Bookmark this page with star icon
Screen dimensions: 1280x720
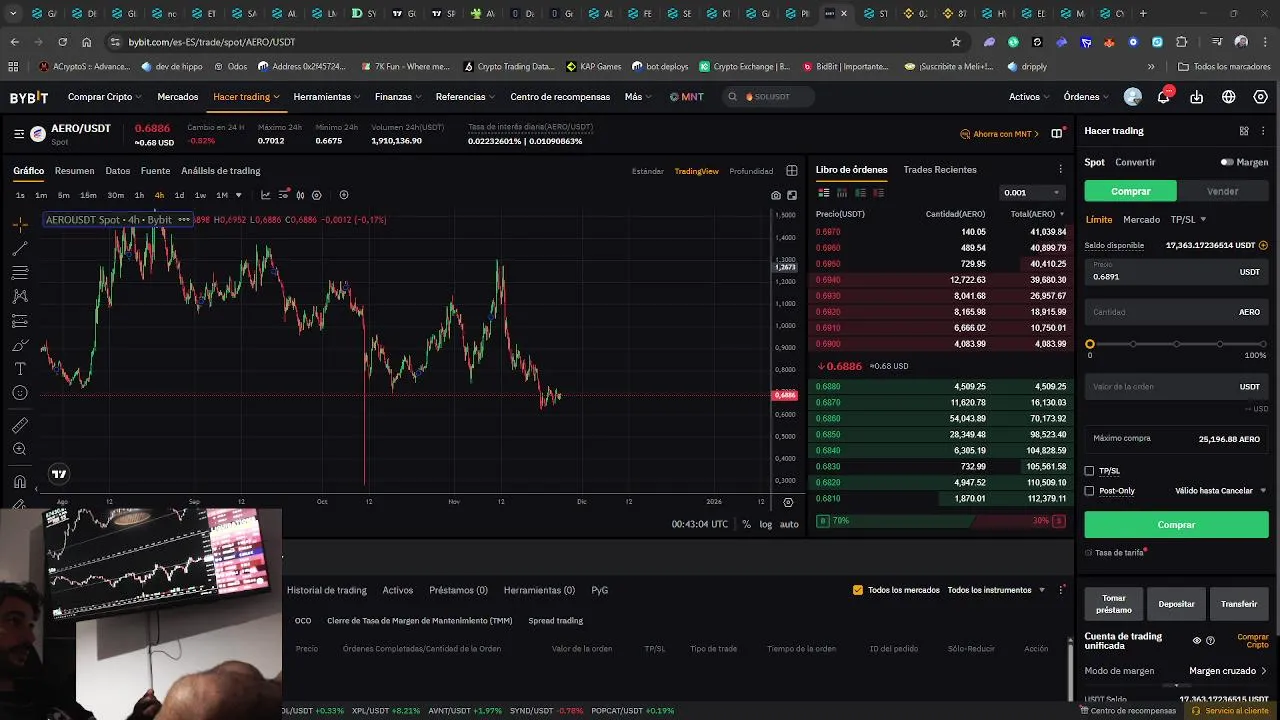[956, 42]
